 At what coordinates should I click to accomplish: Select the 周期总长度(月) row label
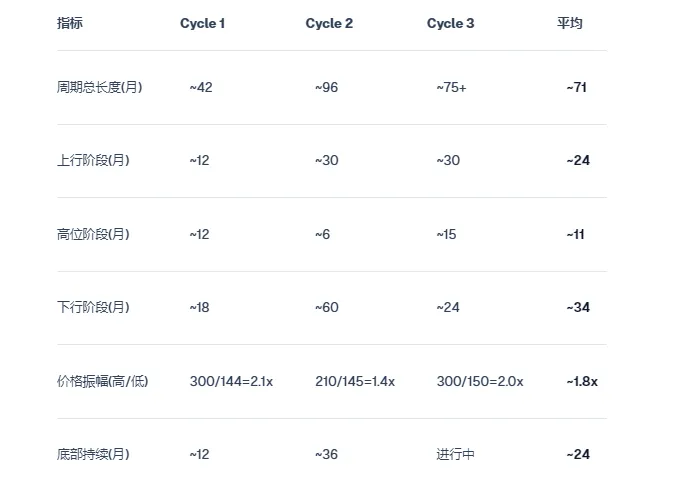click(100, 87)
